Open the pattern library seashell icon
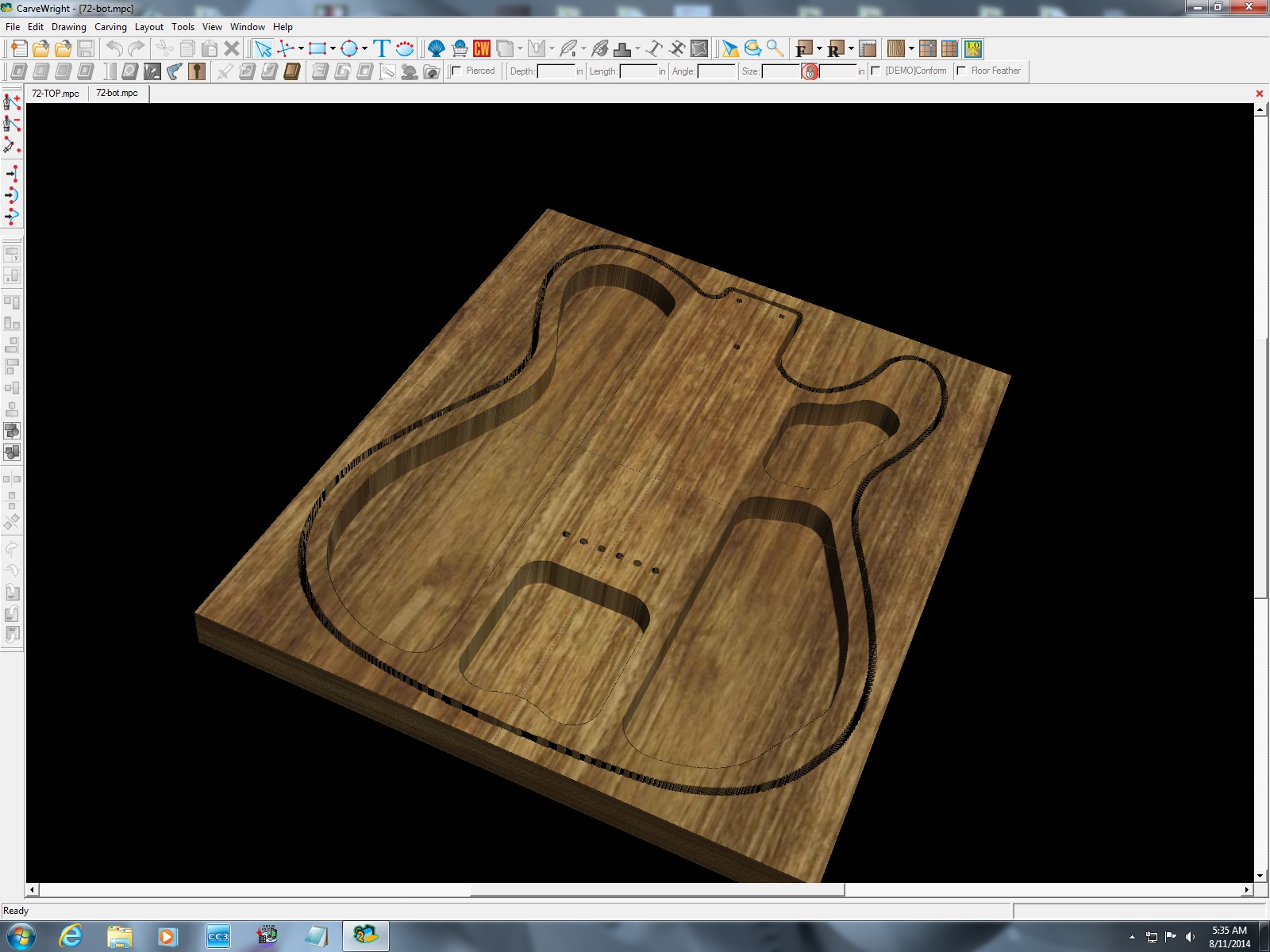Viewport: 1270px width, 952px height. (436, 49)
